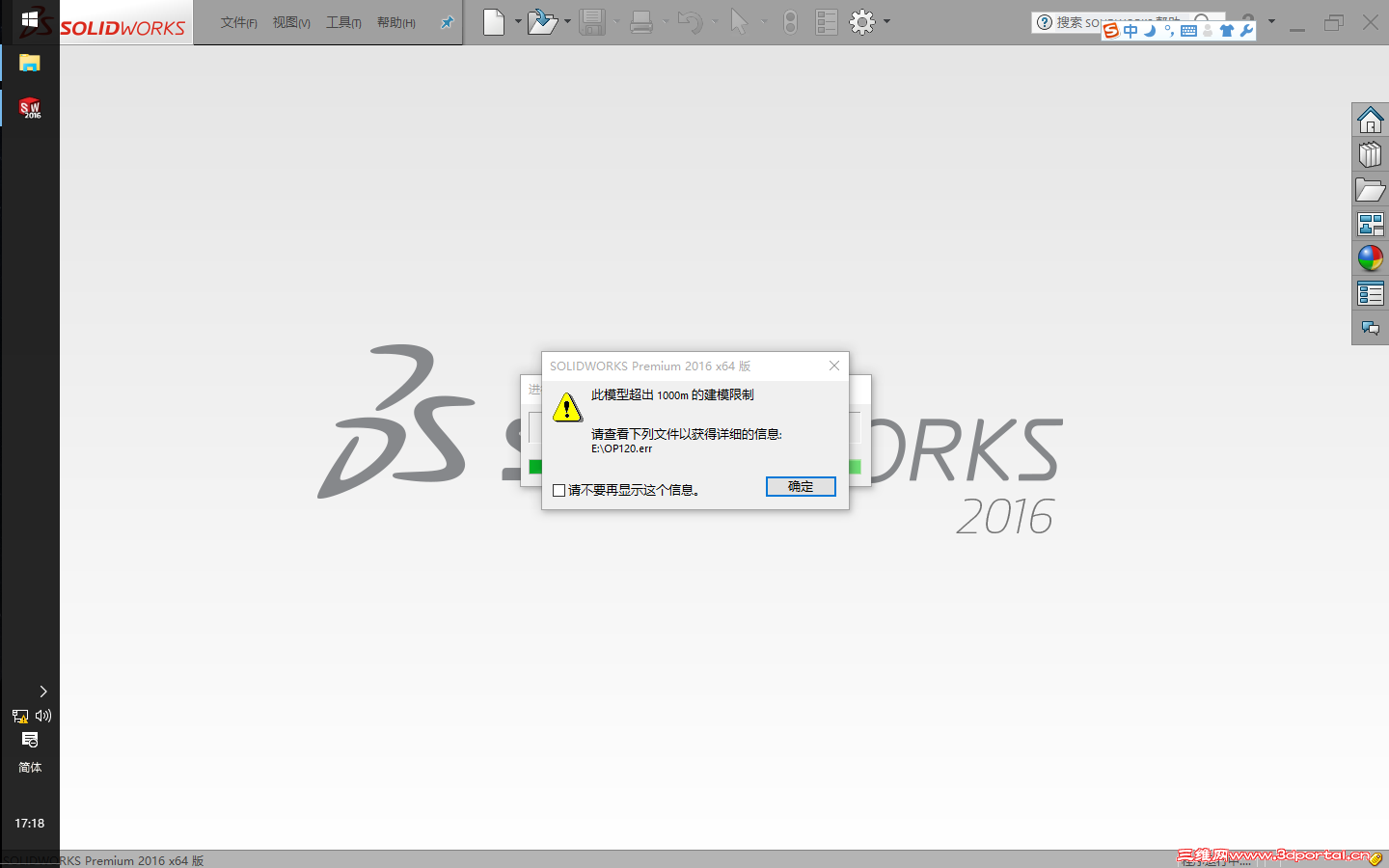Expand the Options dropdown arrow
The width and height of the screenshot is (1389, 868).
885,21
